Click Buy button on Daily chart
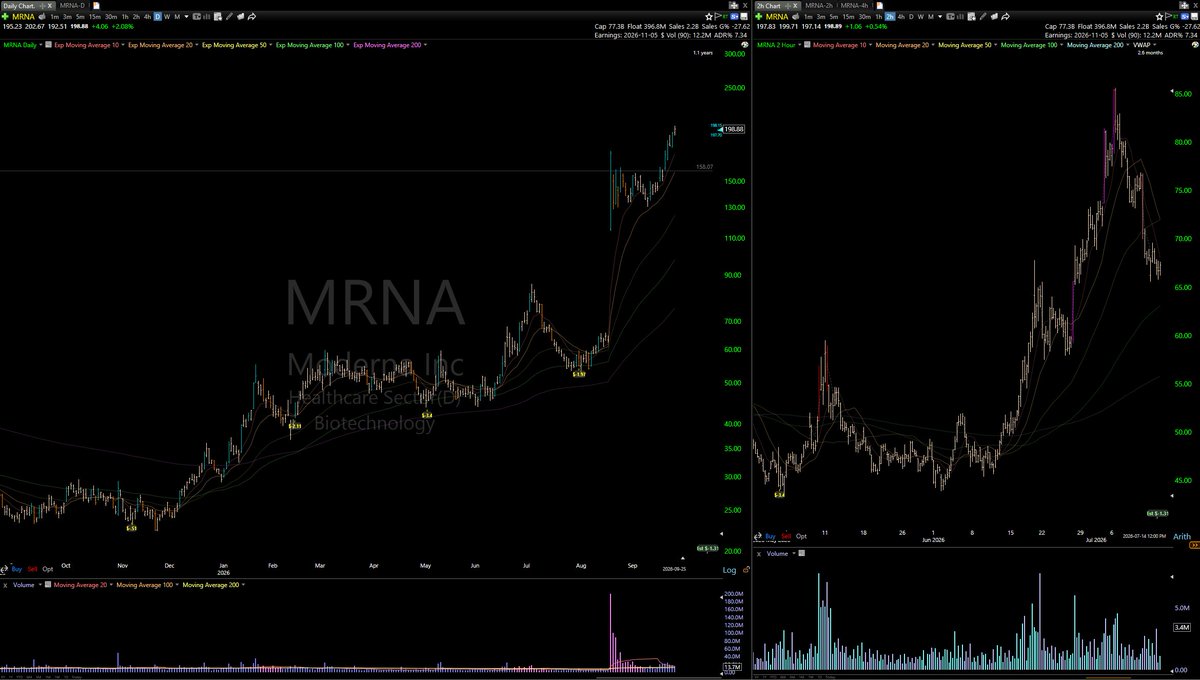1200x680 pixels. 17,569
